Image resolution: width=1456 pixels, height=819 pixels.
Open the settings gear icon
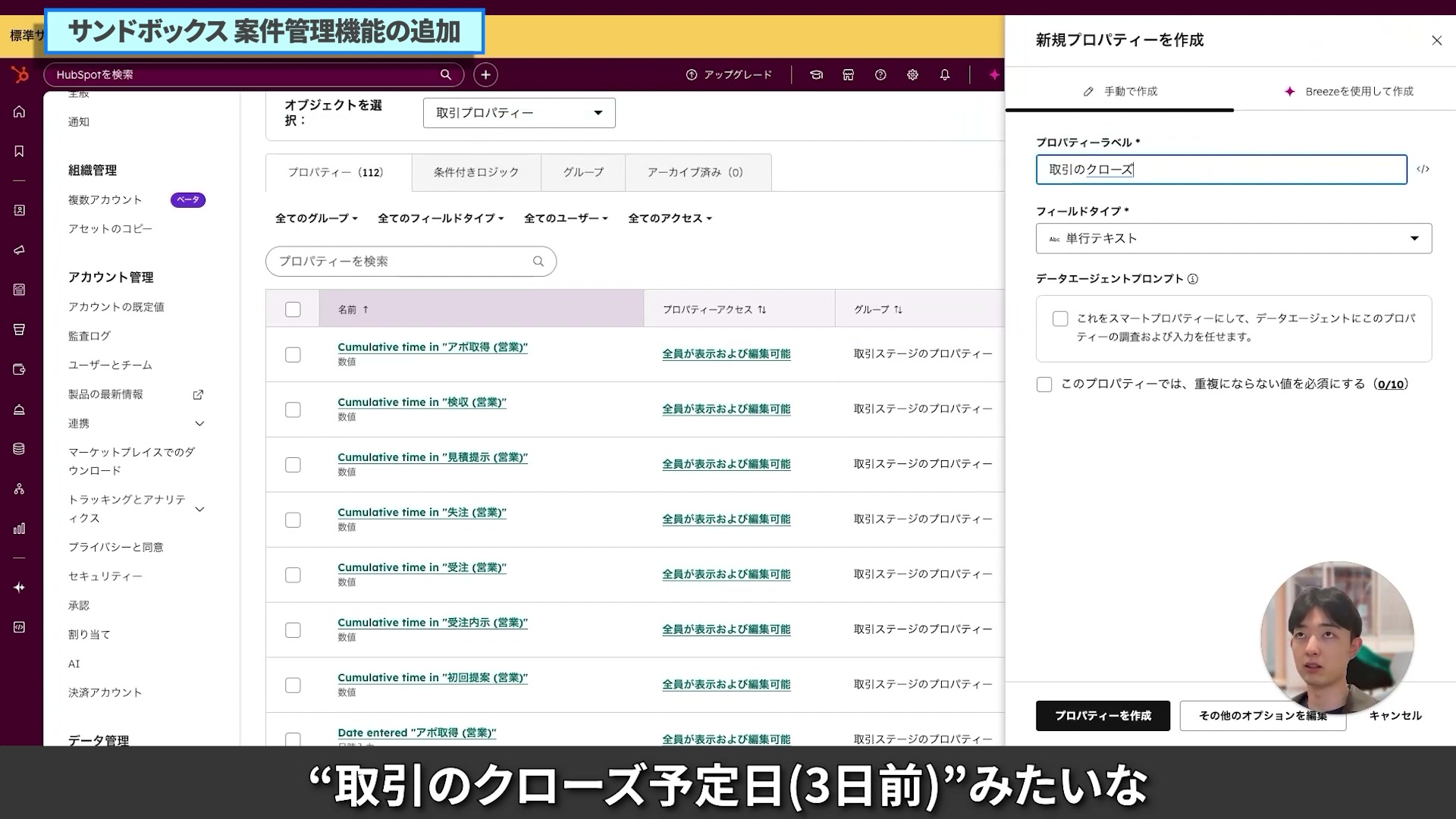(x=912, y=74)
